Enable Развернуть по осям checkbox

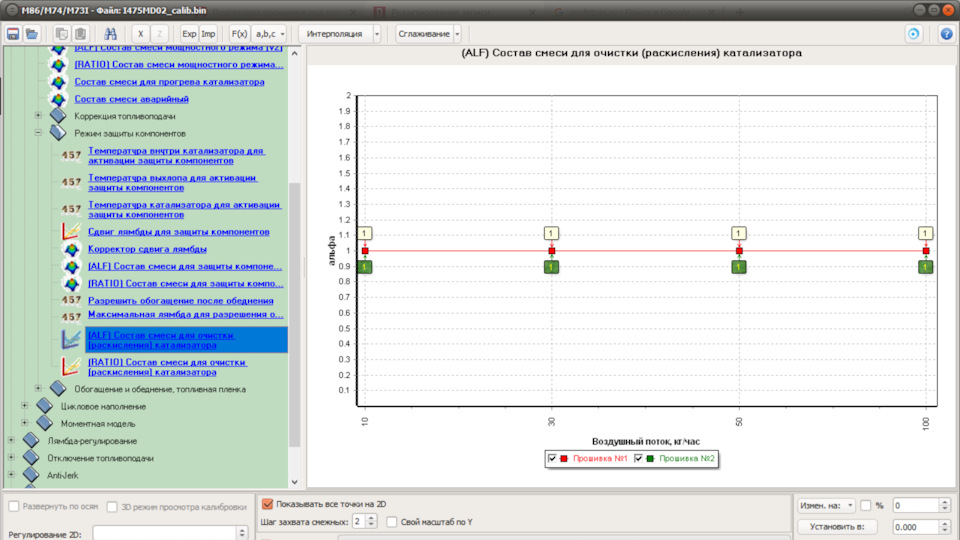coord(13,506)
